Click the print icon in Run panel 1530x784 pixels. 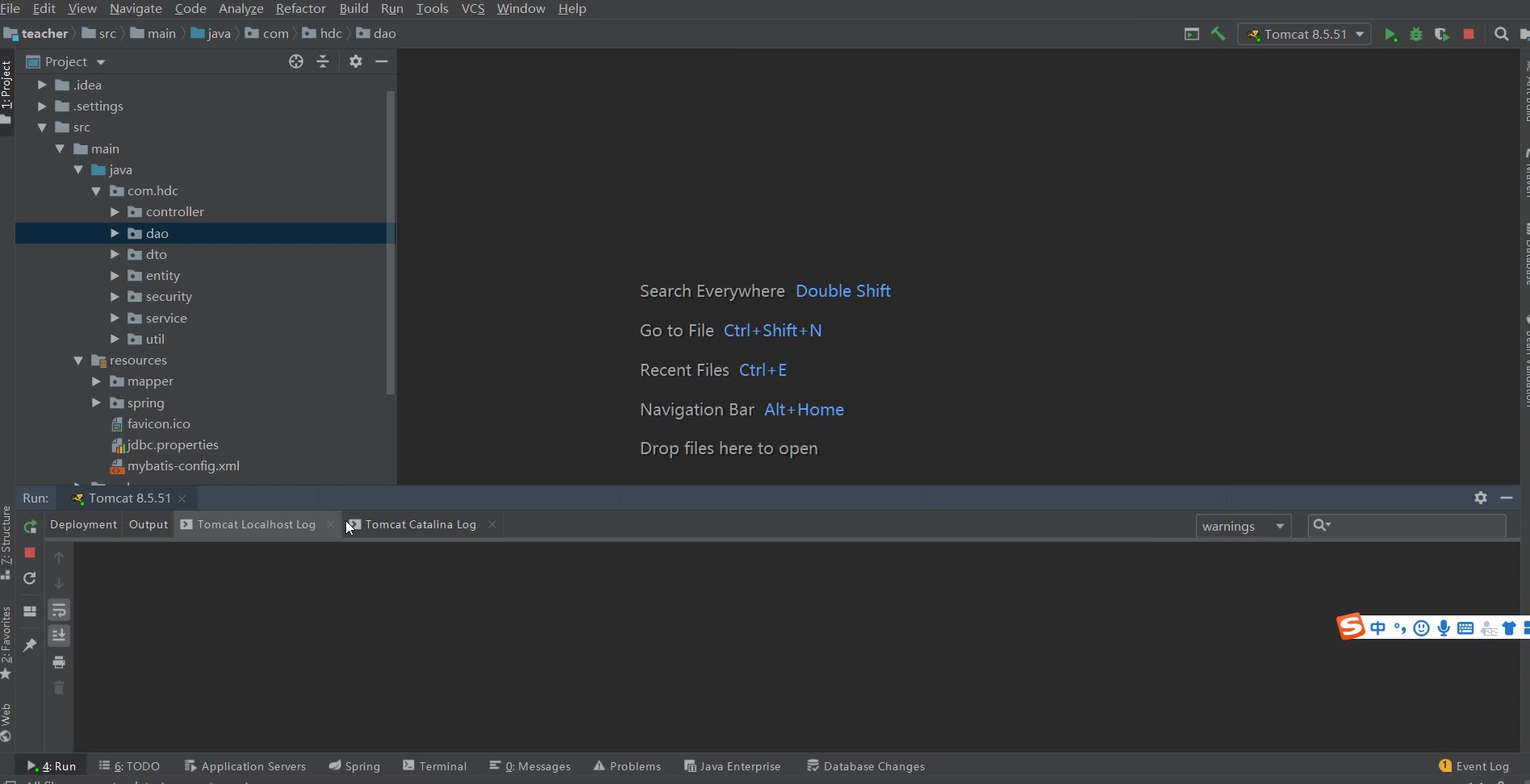59,662
